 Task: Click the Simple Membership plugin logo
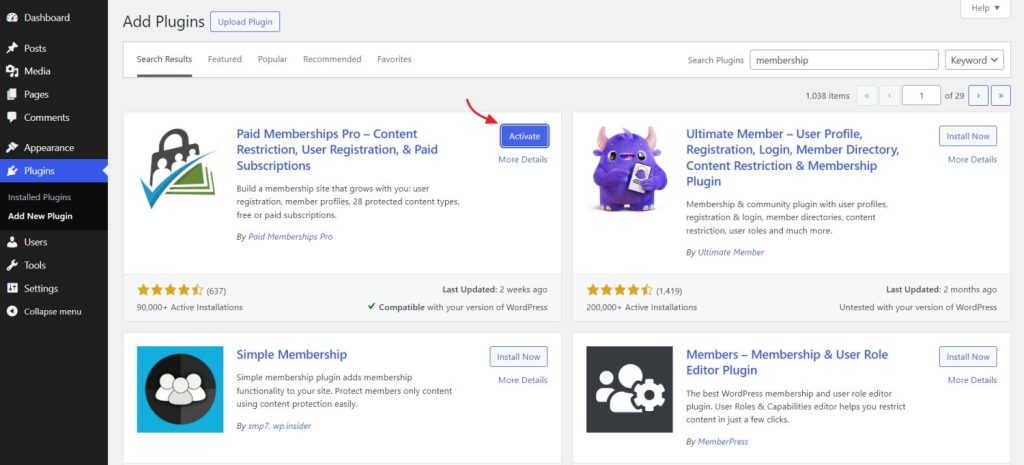[x=180, y=389]
